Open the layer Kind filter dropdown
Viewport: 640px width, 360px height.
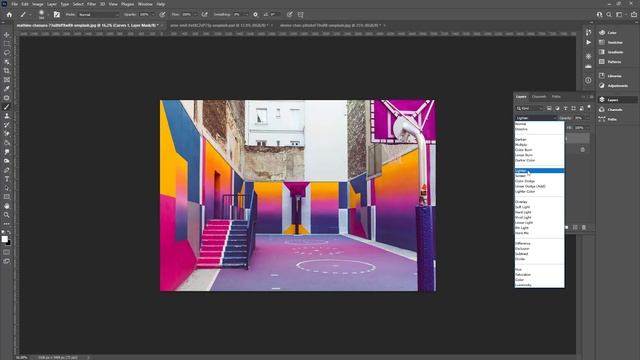[x=530, y=108]
